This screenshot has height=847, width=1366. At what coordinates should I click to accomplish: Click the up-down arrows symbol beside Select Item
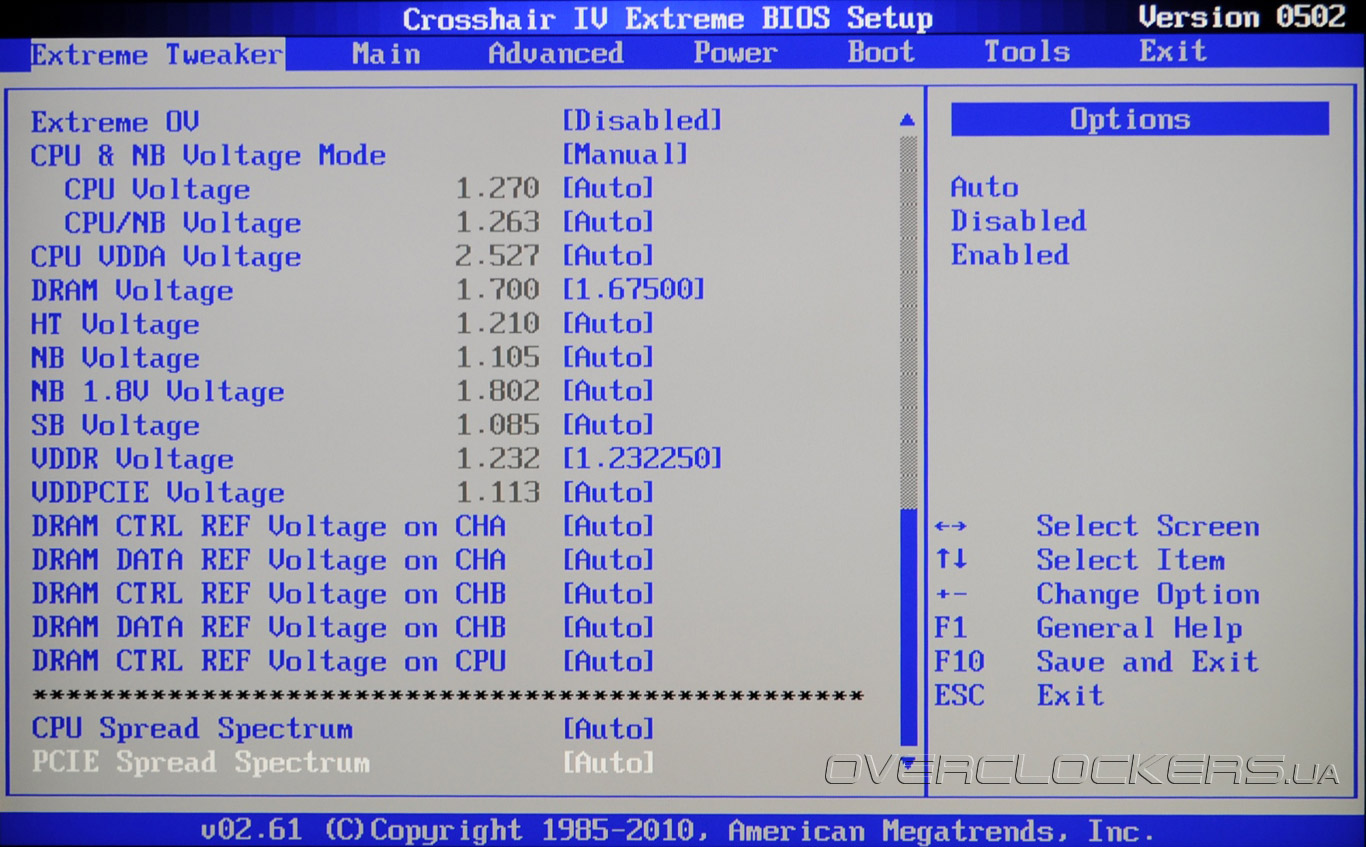[x=951, y=560]
